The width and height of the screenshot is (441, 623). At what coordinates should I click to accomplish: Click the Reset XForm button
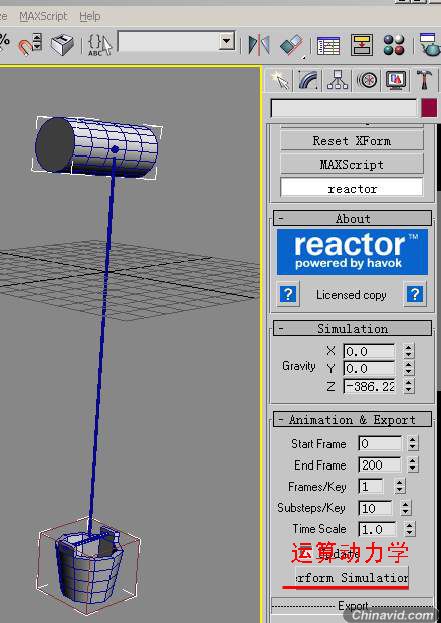(352, 141)
